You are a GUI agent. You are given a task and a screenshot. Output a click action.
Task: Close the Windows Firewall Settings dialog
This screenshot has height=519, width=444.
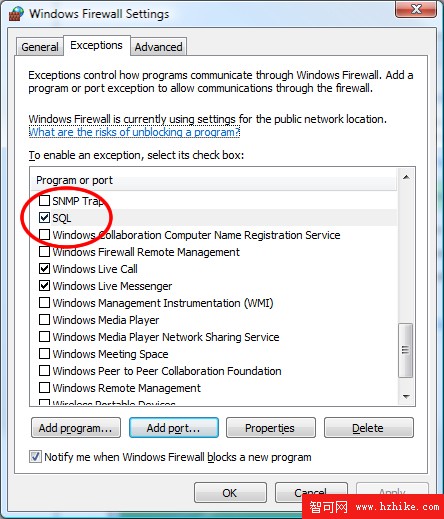click(416, 9)
